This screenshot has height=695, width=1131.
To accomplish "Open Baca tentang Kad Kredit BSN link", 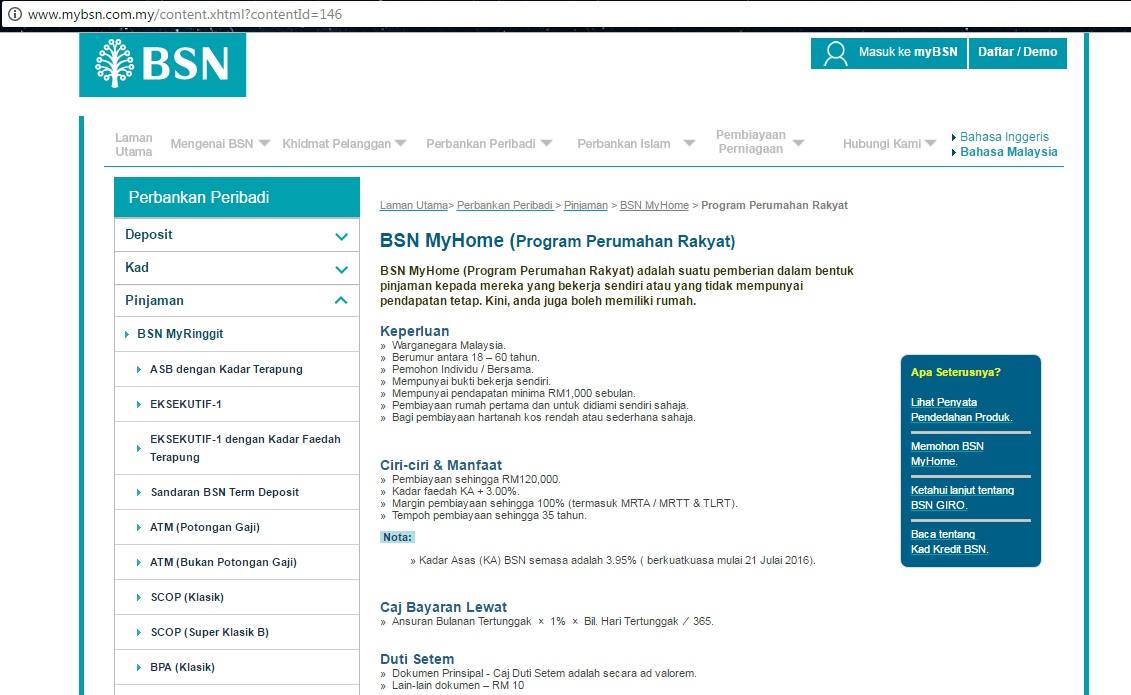I will tap(949, 541).
